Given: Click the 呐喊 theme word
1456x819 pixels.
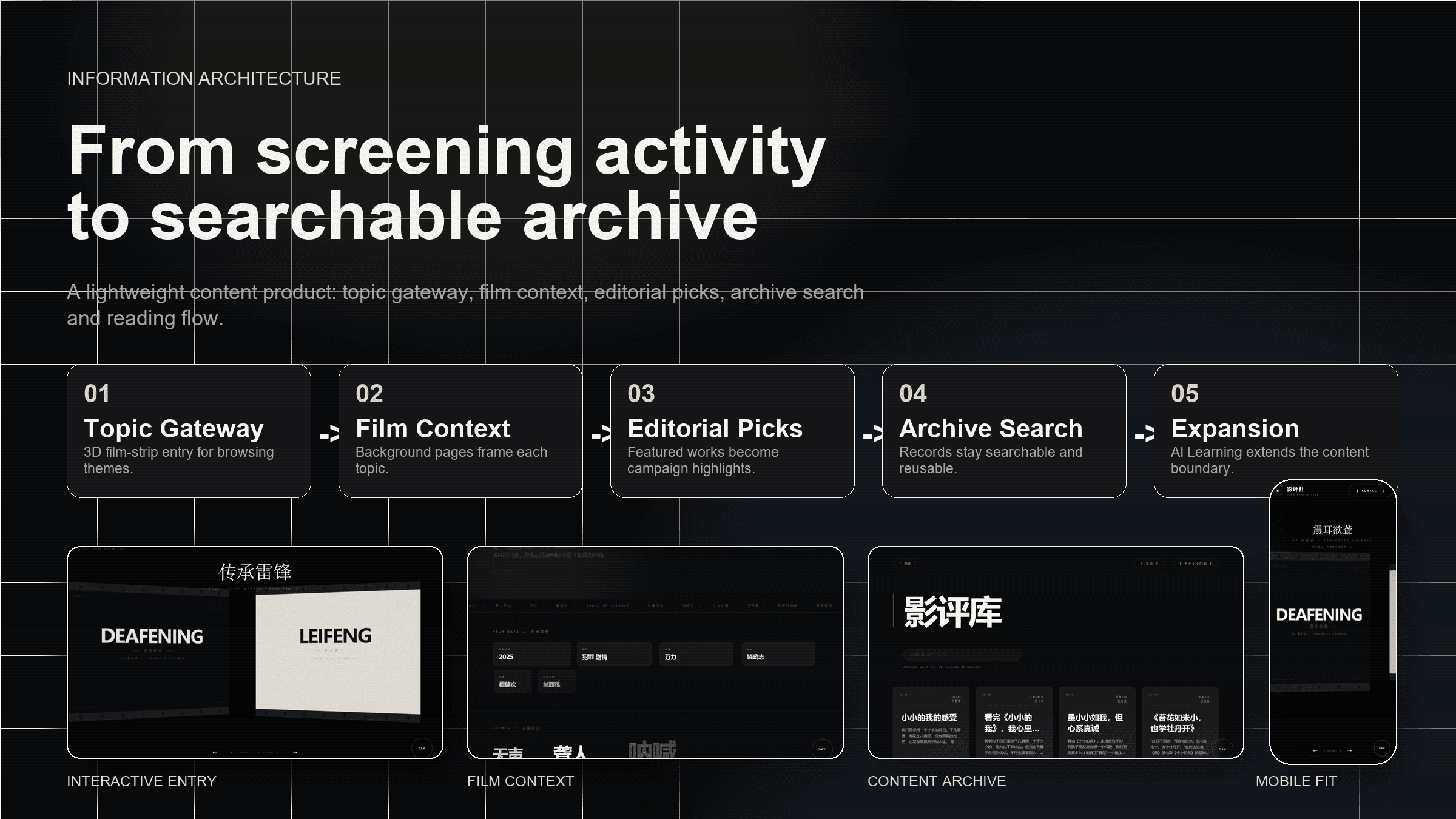Looking at the screenshot, I should point(652,750).
